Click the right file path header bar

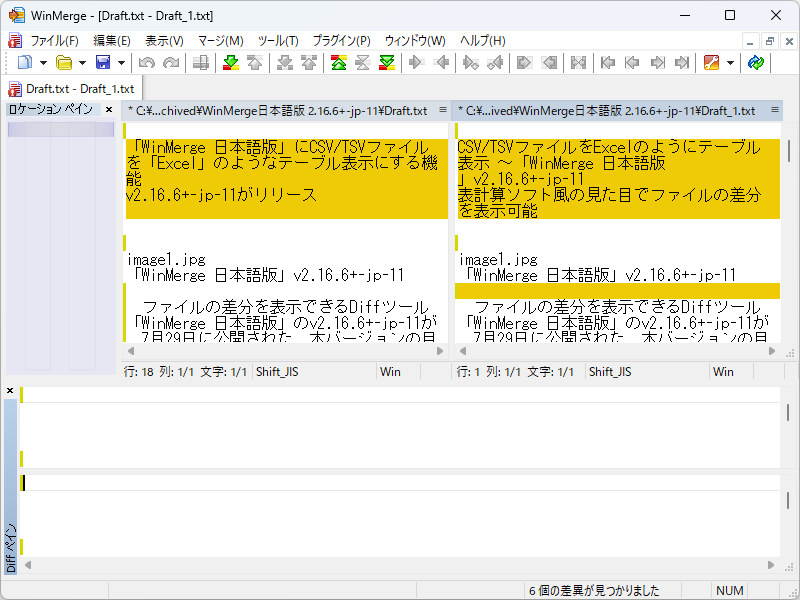tap(615, 111)
